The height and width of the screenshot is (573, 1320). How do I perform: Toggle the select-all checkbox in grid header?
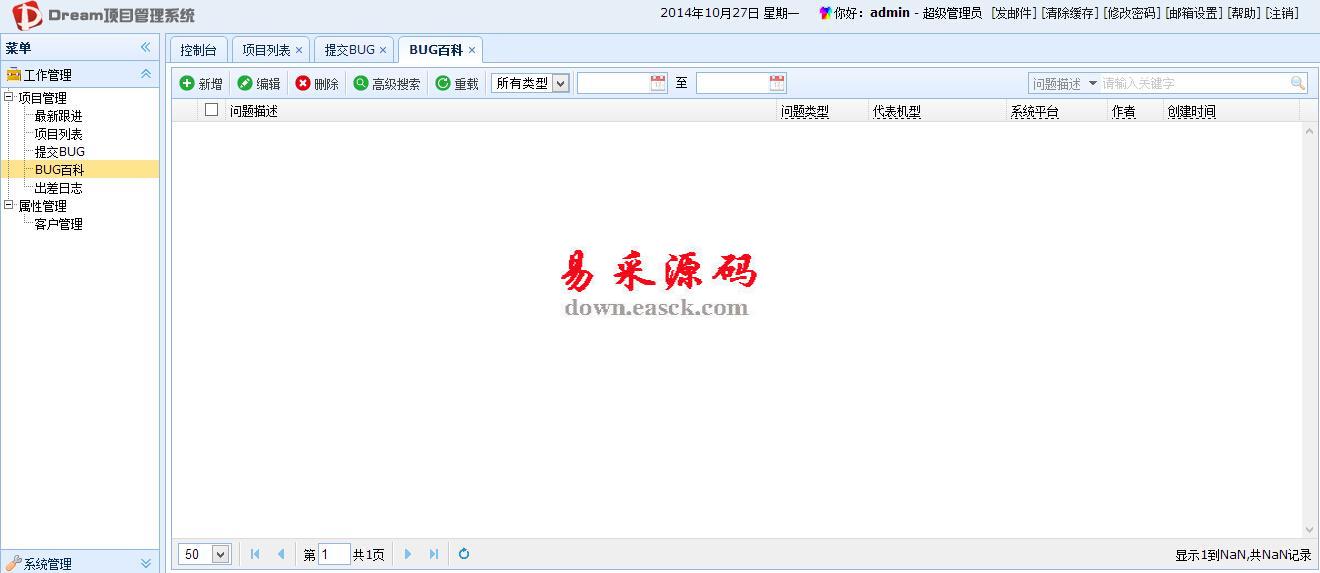211,110
